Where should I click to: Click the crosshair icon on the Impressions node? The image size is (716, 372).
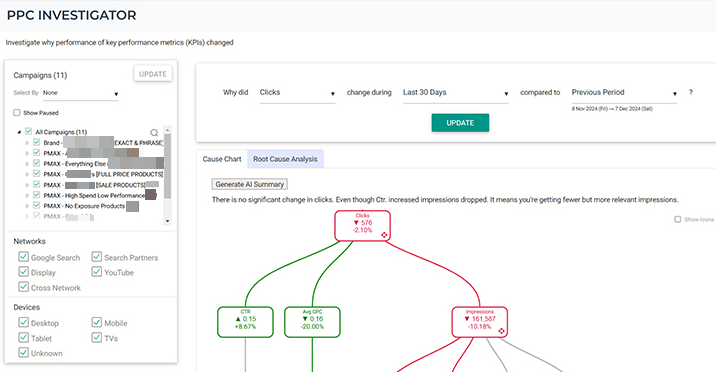pos(501,331)
